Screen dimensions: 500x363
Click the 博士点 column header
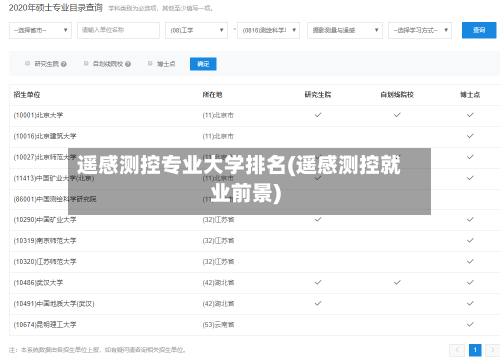tap(470, 95)
